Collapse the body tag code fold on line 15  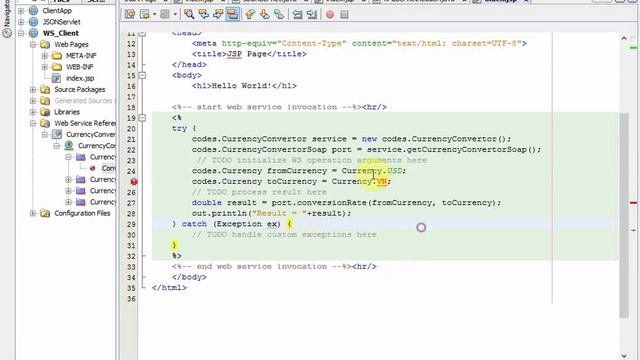(x=142, y=76)
